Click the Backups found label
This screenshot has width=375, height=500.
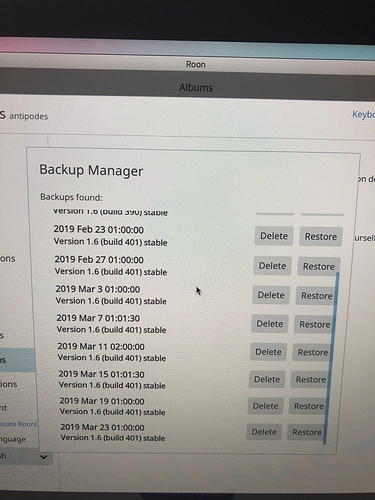71,197
